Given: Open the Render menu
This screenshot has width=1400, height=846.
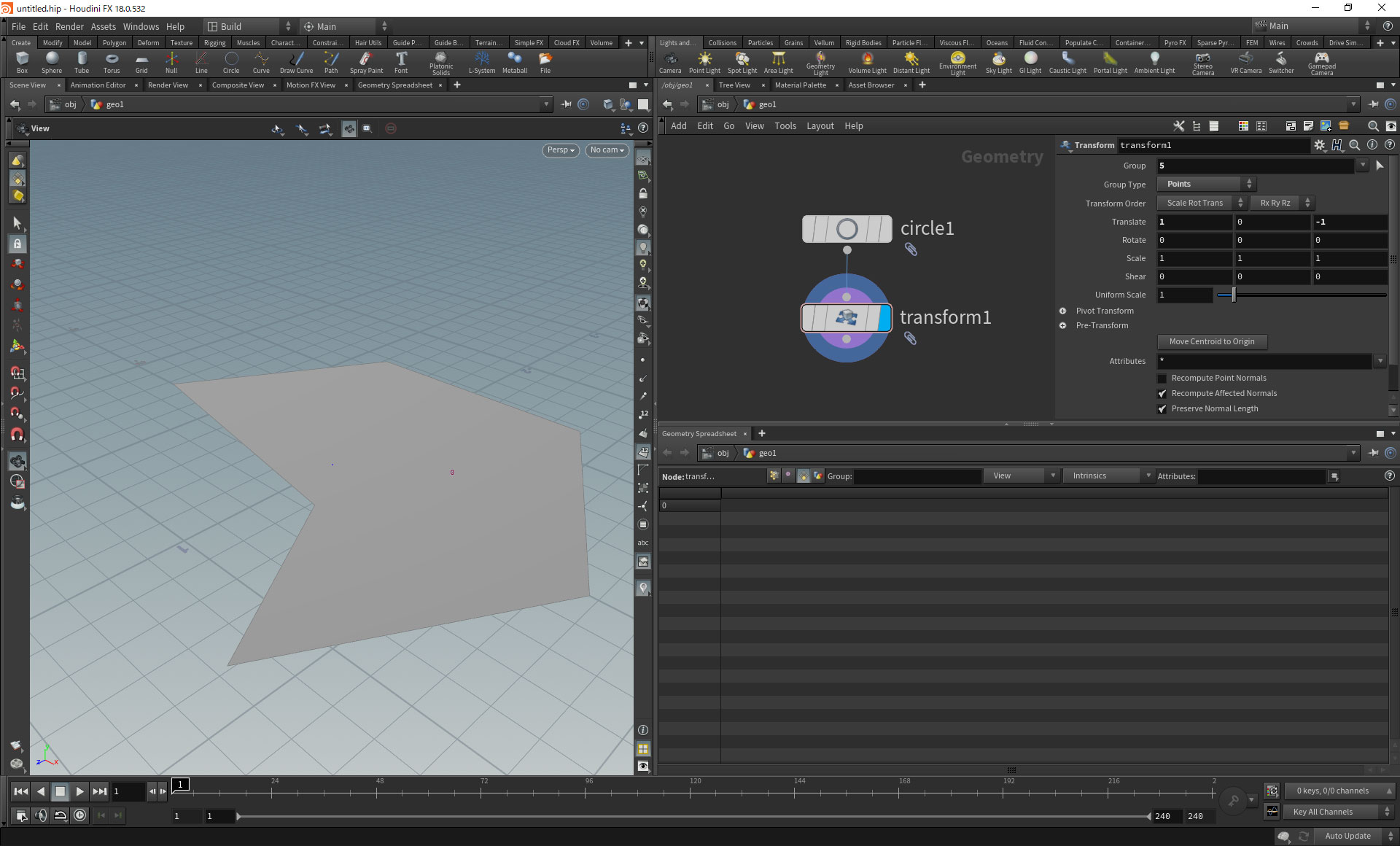Looking at the screenshot, I should (69, 26).
